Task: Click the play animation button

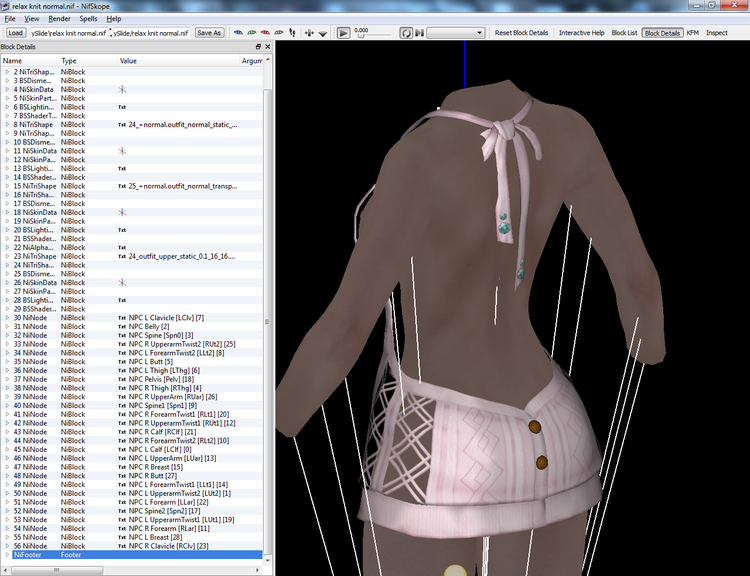Action: (343, 33)
